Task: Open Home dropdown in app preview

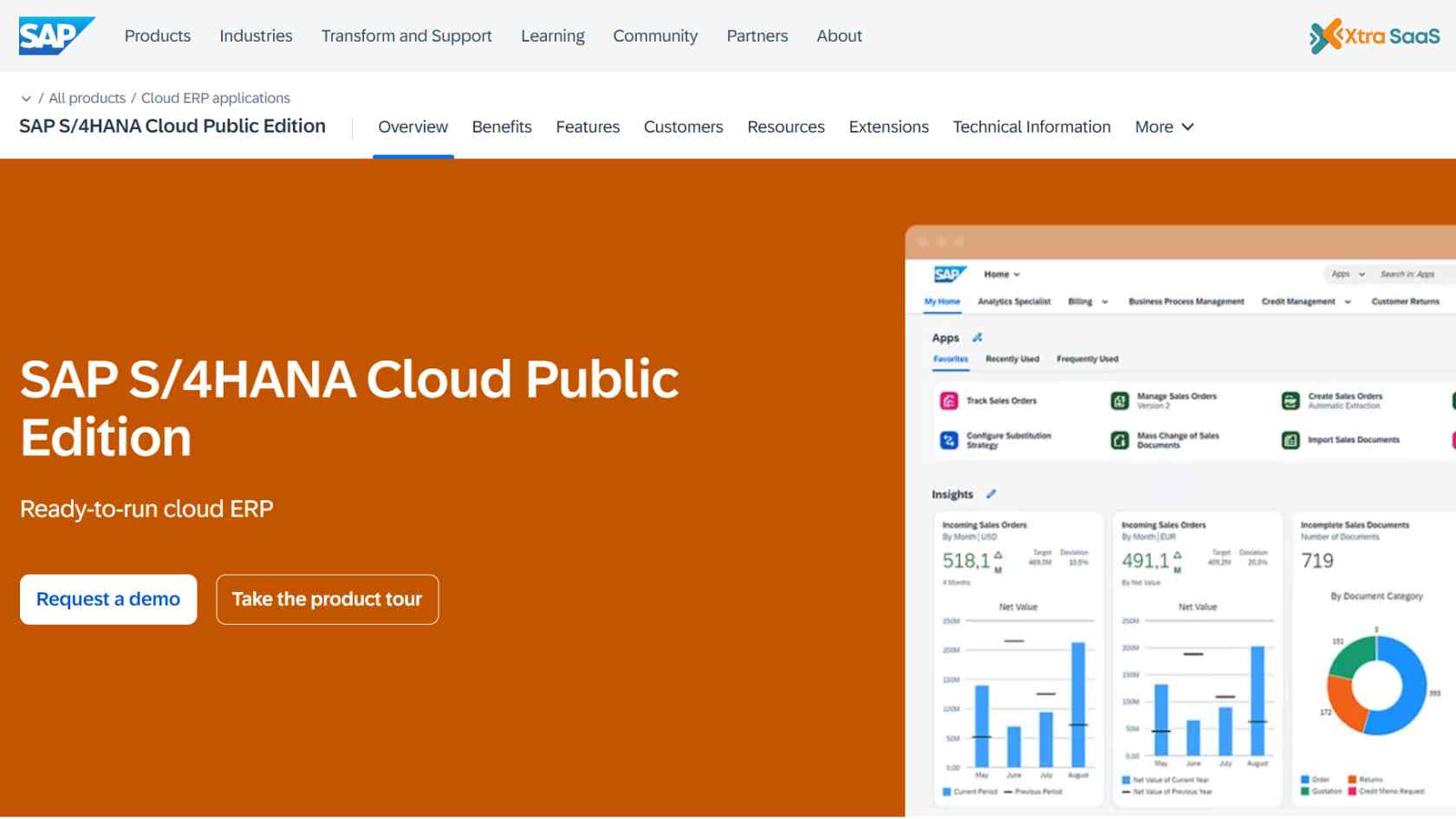Action: pos(1002,275)
